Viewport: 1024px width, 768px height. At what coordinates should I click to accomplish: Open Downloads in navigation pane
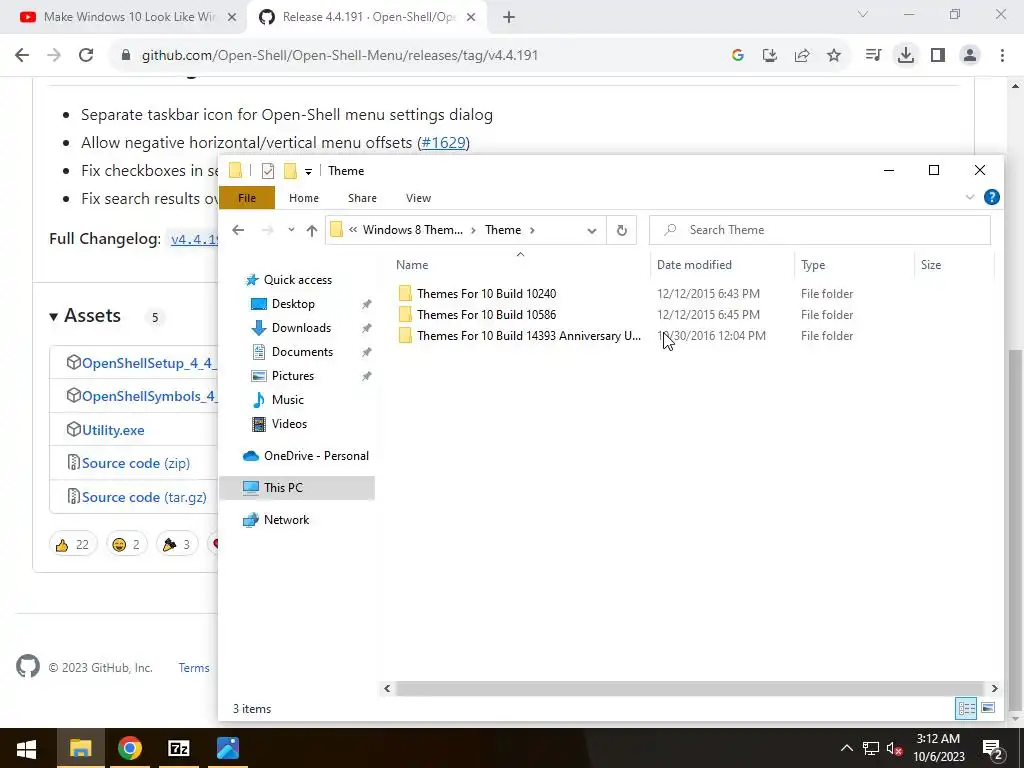[301, 328]
